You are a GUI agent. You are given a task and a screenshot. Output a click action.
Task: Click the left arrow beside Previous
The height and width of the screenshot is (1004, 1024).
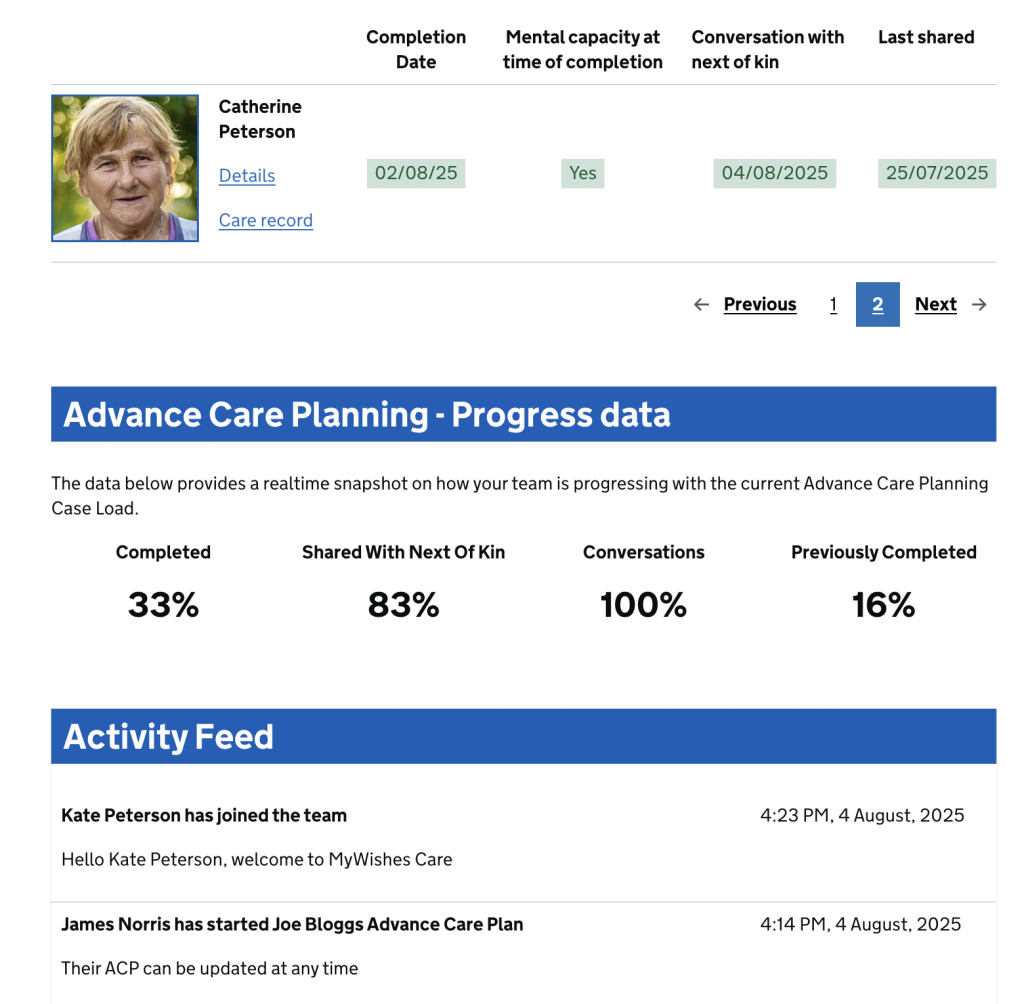(702, 305)
